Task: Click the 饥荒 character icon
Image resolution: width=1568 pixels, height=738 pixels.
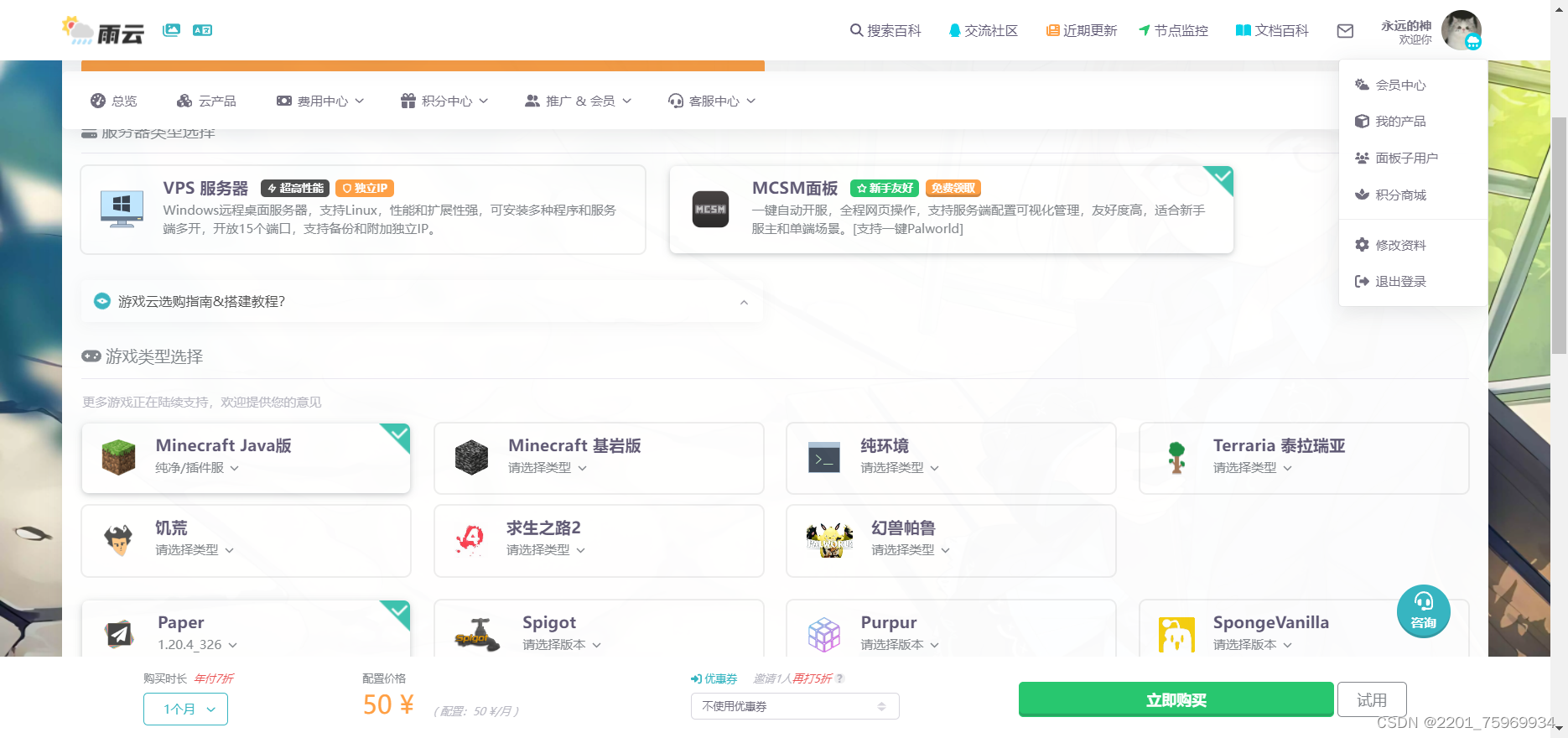Action: (x=118, y=539)
